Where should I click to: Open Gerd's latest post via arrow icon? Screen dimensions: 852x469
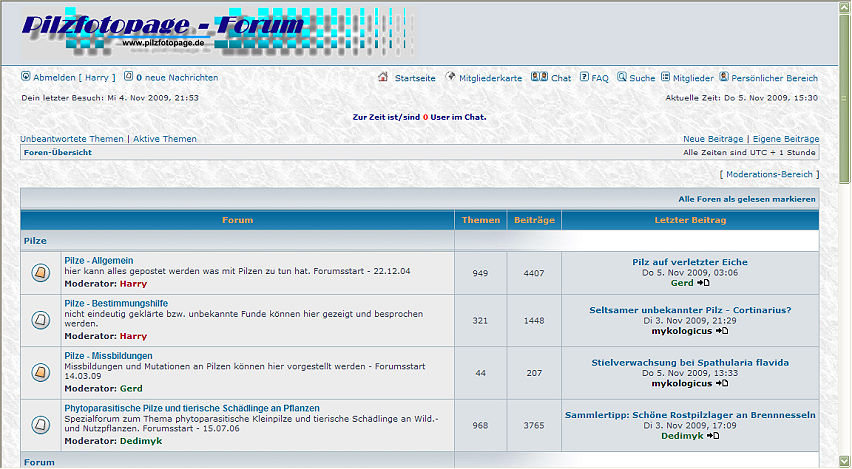(x=703, y=283)
